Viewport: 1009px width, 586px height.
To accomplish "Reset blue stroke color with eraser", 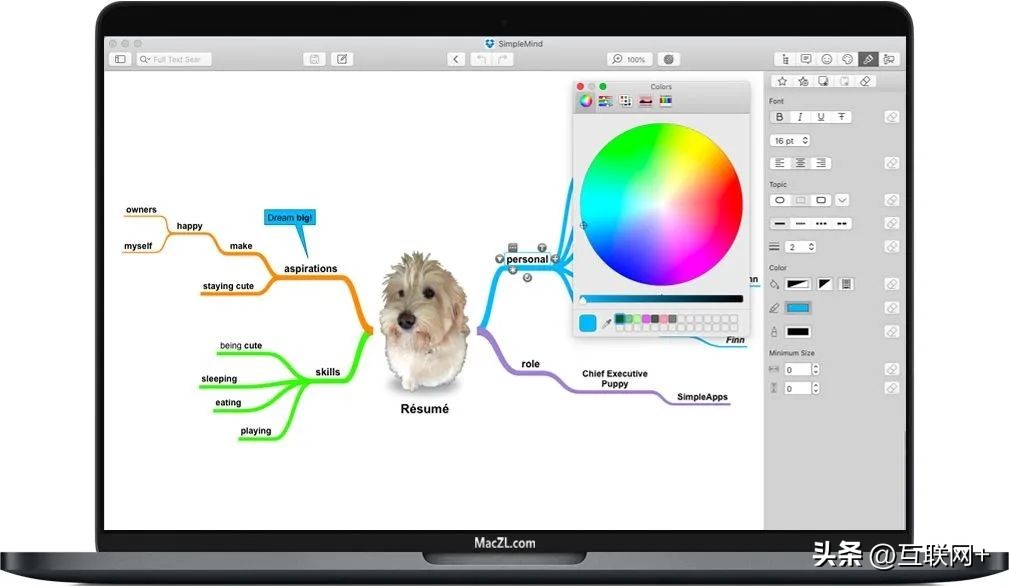I will [891, 308].
